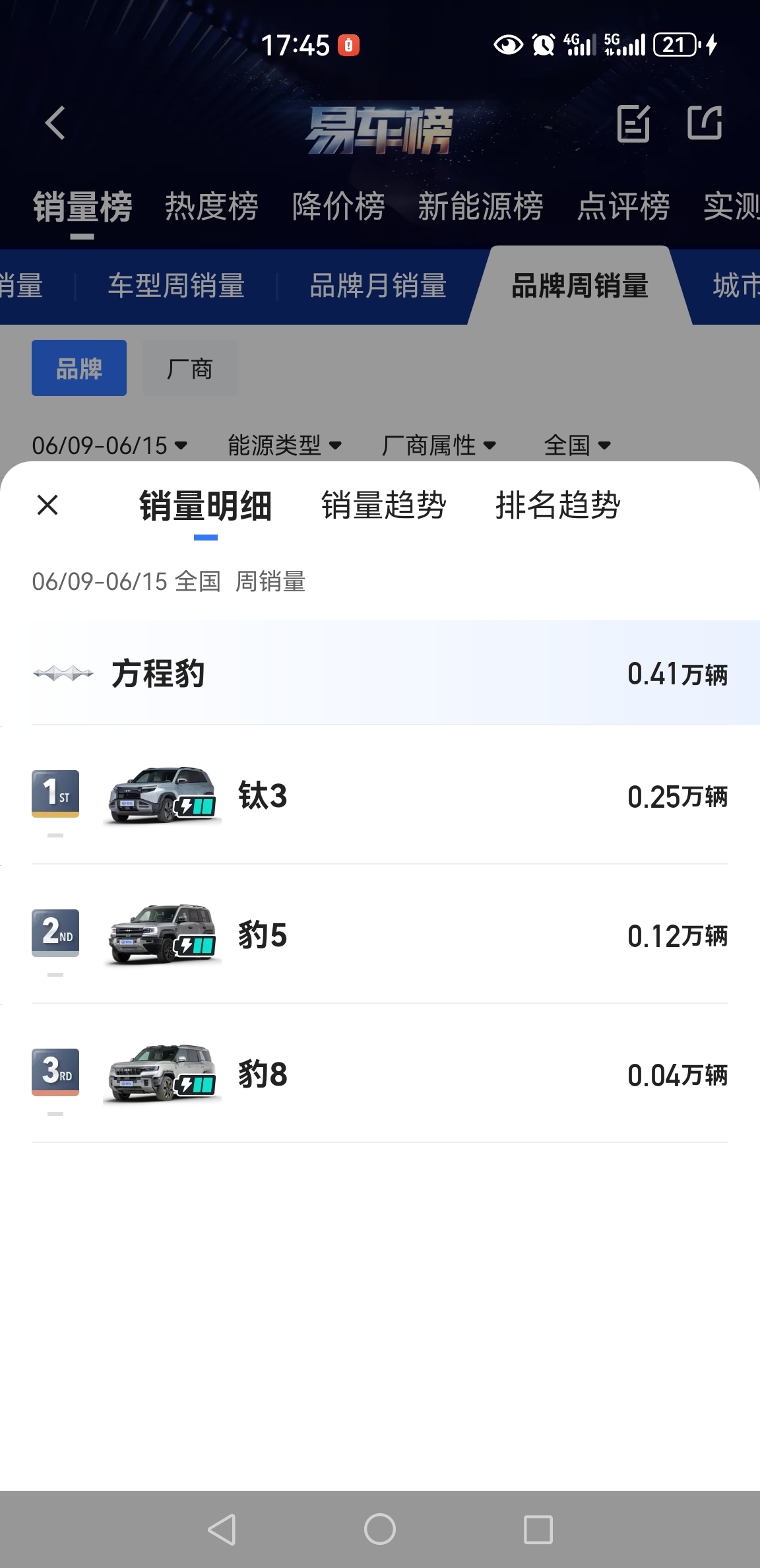The image size is (760, 1568).
Task: Tap the Android back navigation triangle
Action: click(222, 1529)
